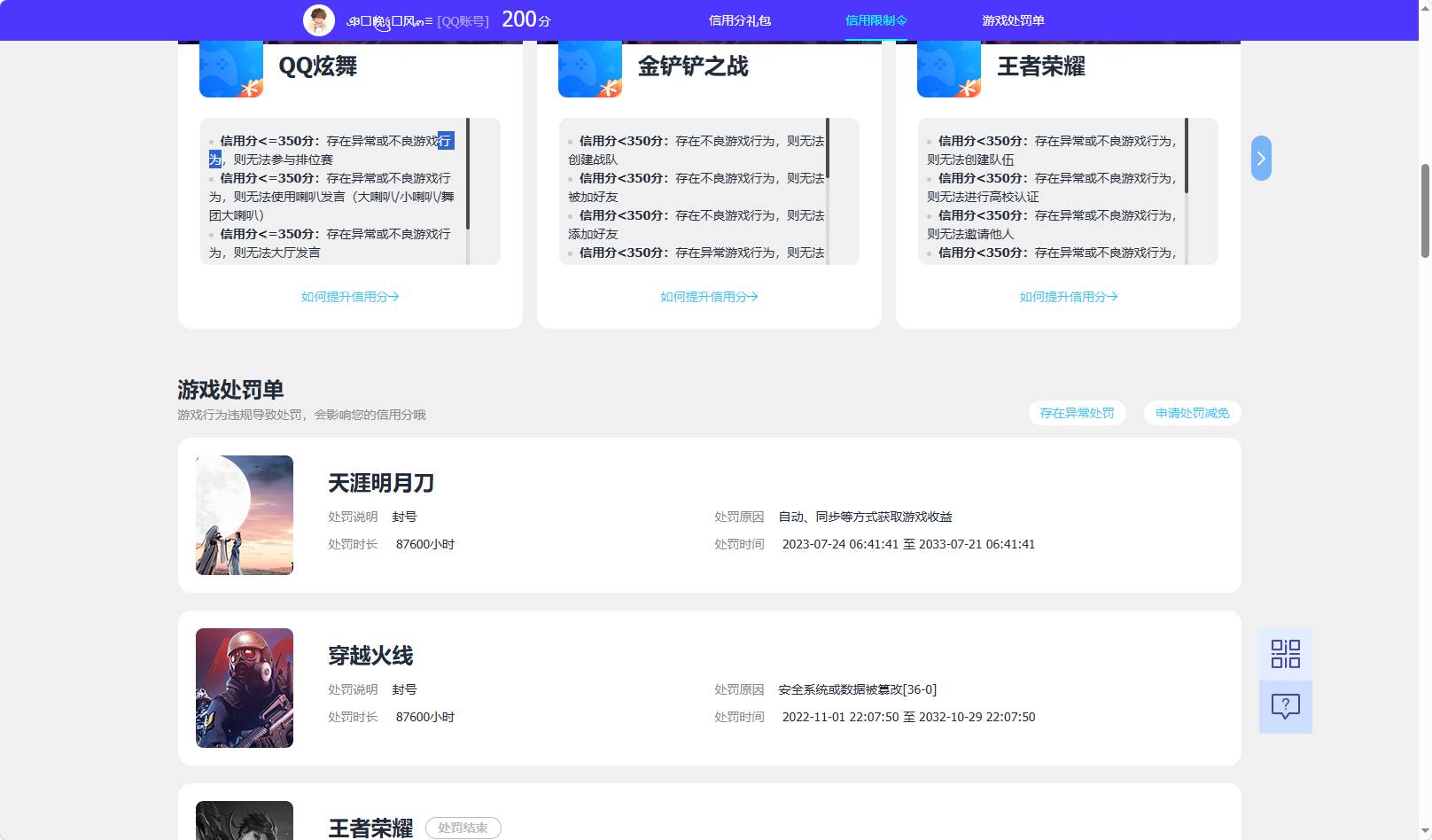Click the 王者荣耀 card title at top

coord(1041,66)
